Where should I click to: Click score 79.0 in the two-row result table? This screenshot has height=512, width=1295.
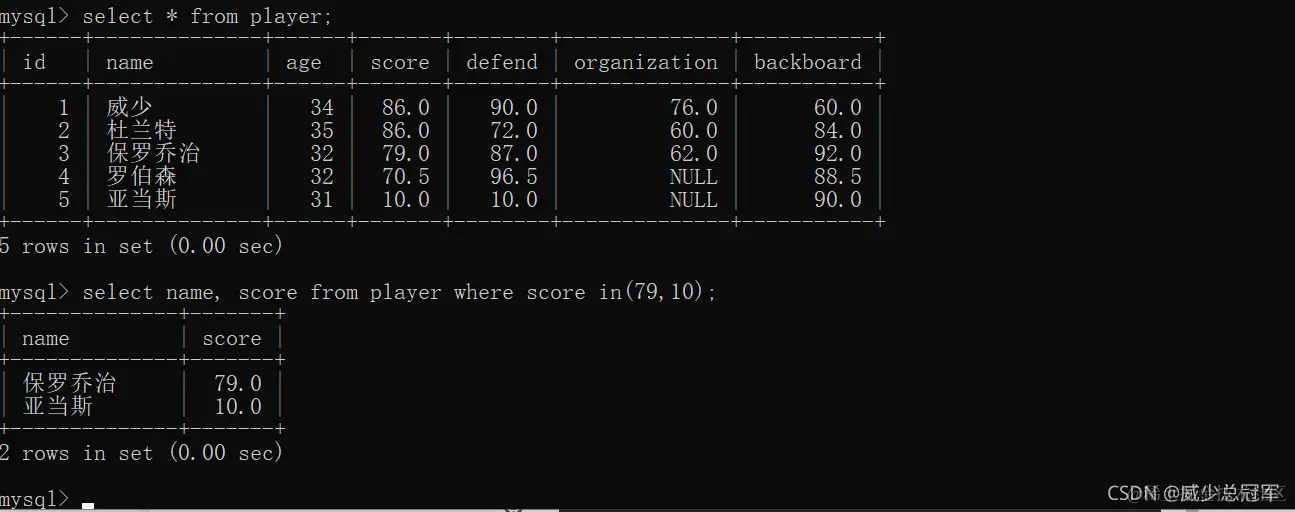238,383
